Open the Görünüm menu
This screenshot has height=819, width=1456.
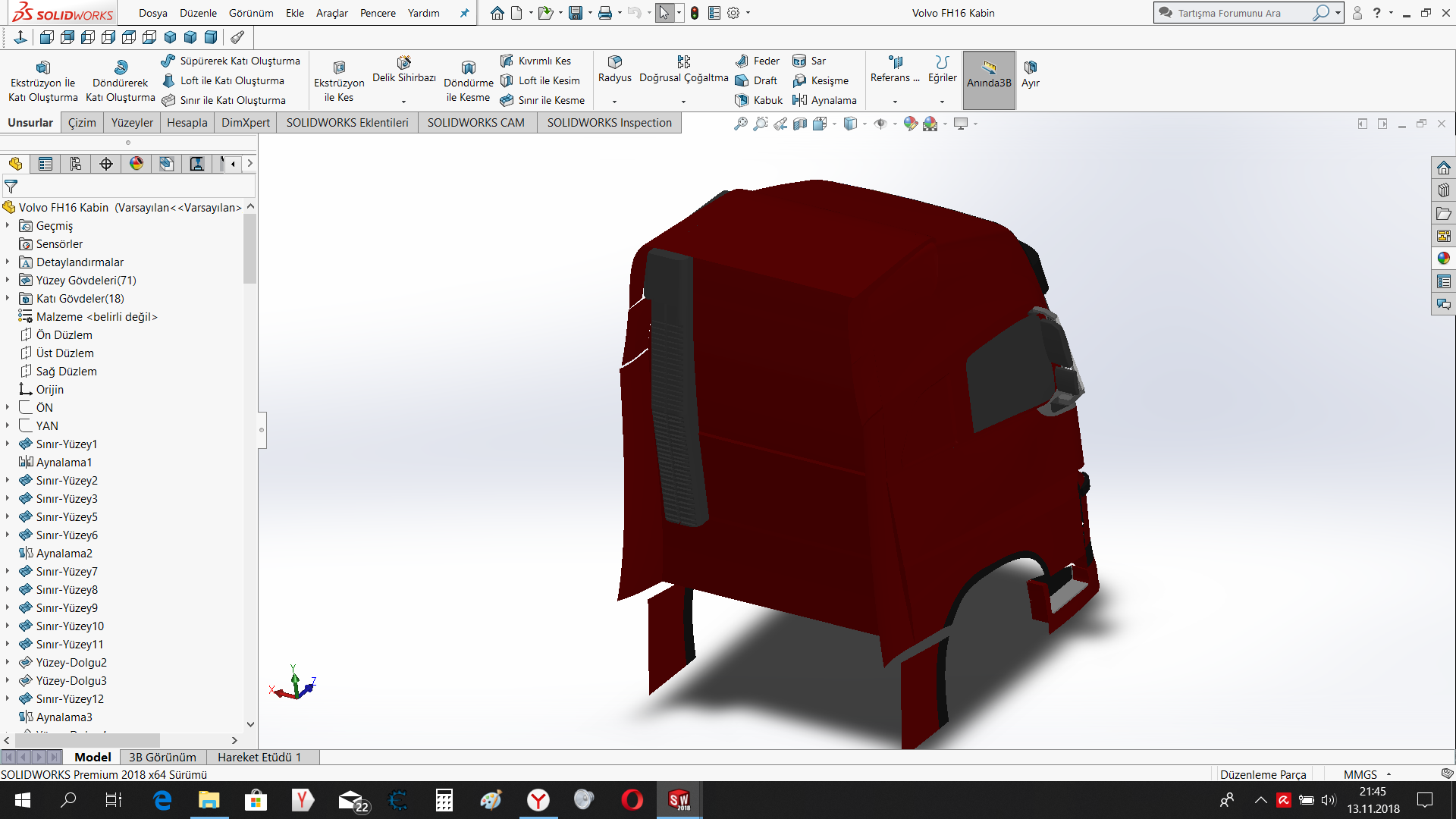coord(251,13)
